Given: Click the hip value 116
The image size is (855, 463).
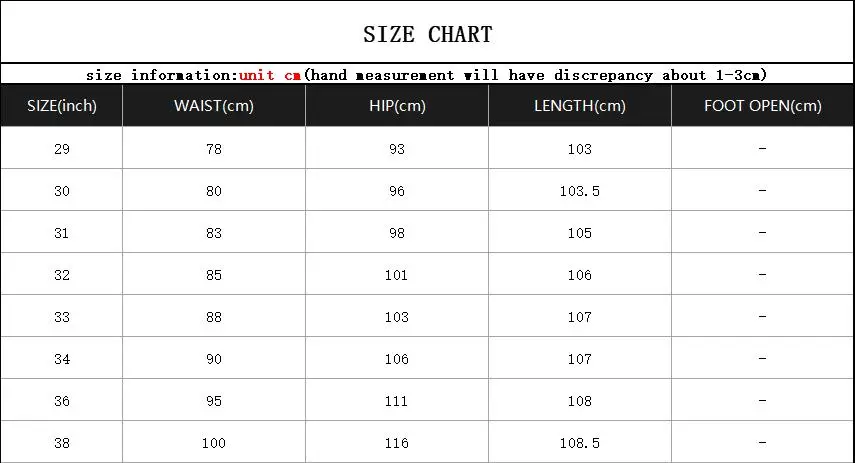Looking at the screenshot, I should click(397, 443).
